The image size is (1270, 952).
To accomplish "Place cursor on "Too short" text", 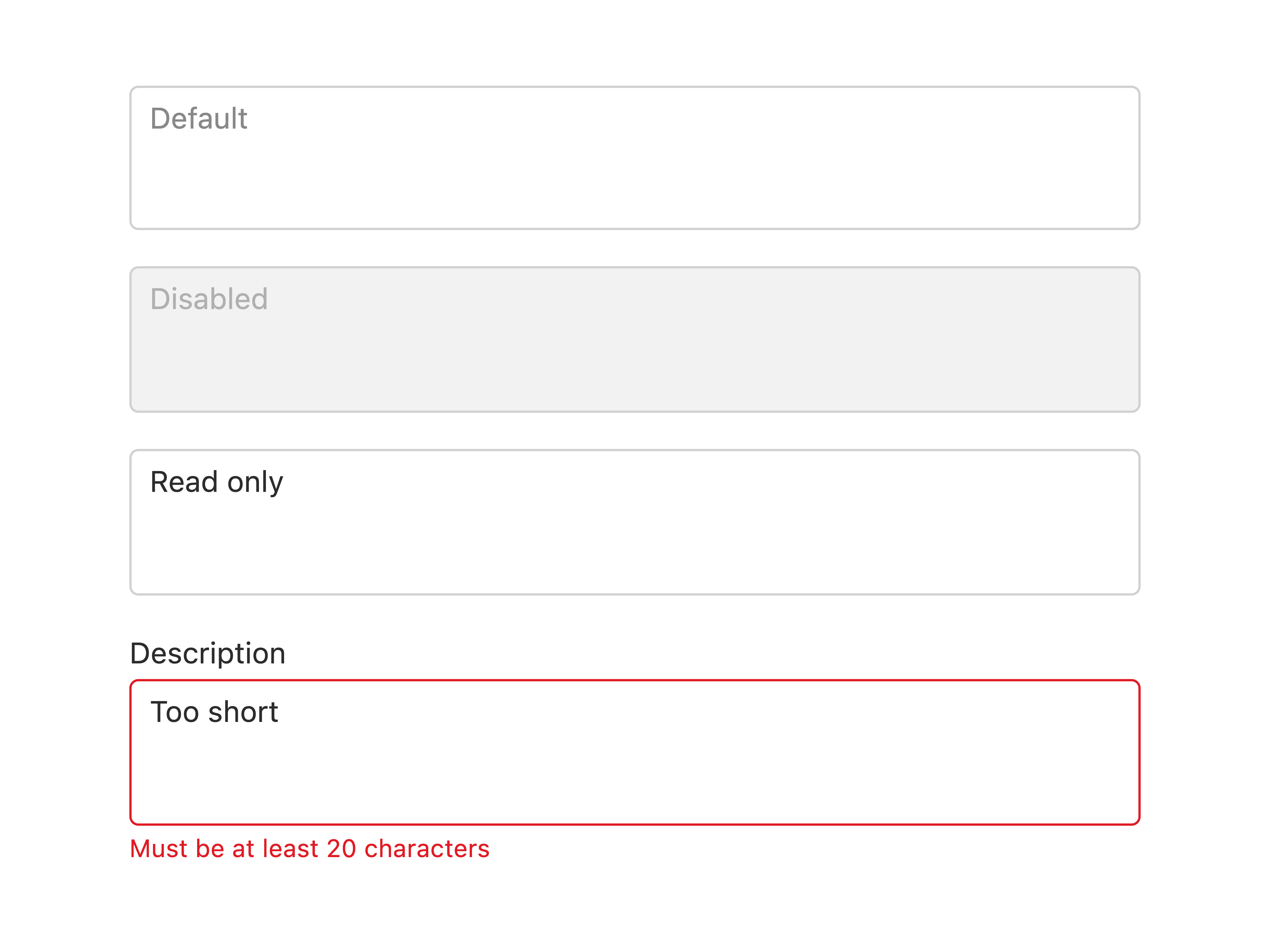I will (x=214, y=712).
